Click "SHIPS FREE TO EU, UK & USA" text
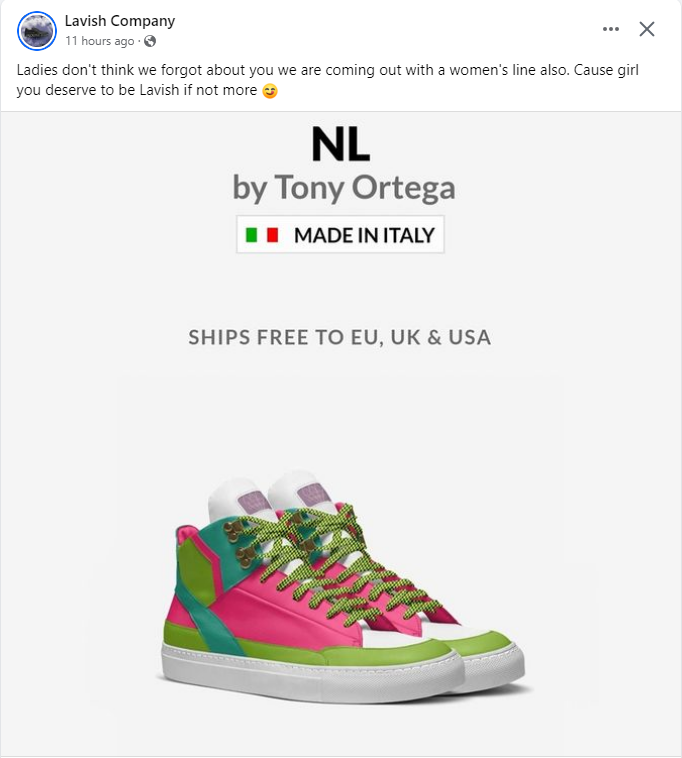Image resolution: width=682 pixels, height=758 pixels. click(x=340, y=337)
